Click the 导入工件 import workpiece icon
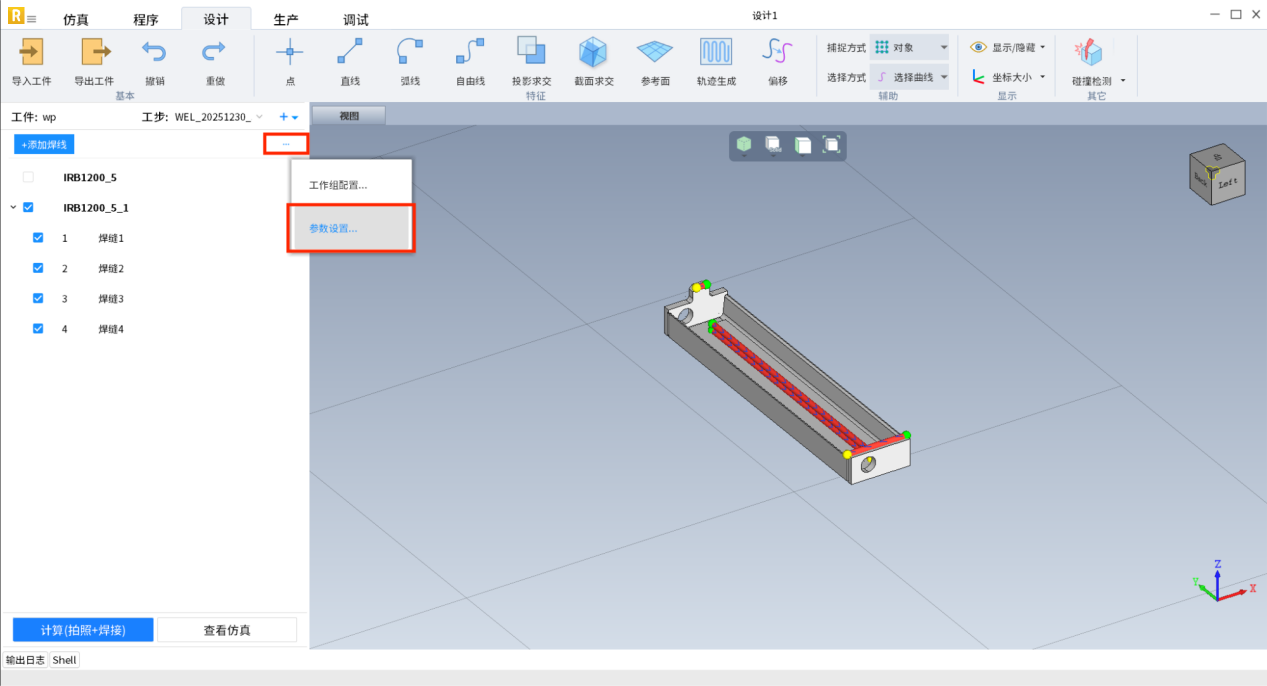 [x=31, y=52]
